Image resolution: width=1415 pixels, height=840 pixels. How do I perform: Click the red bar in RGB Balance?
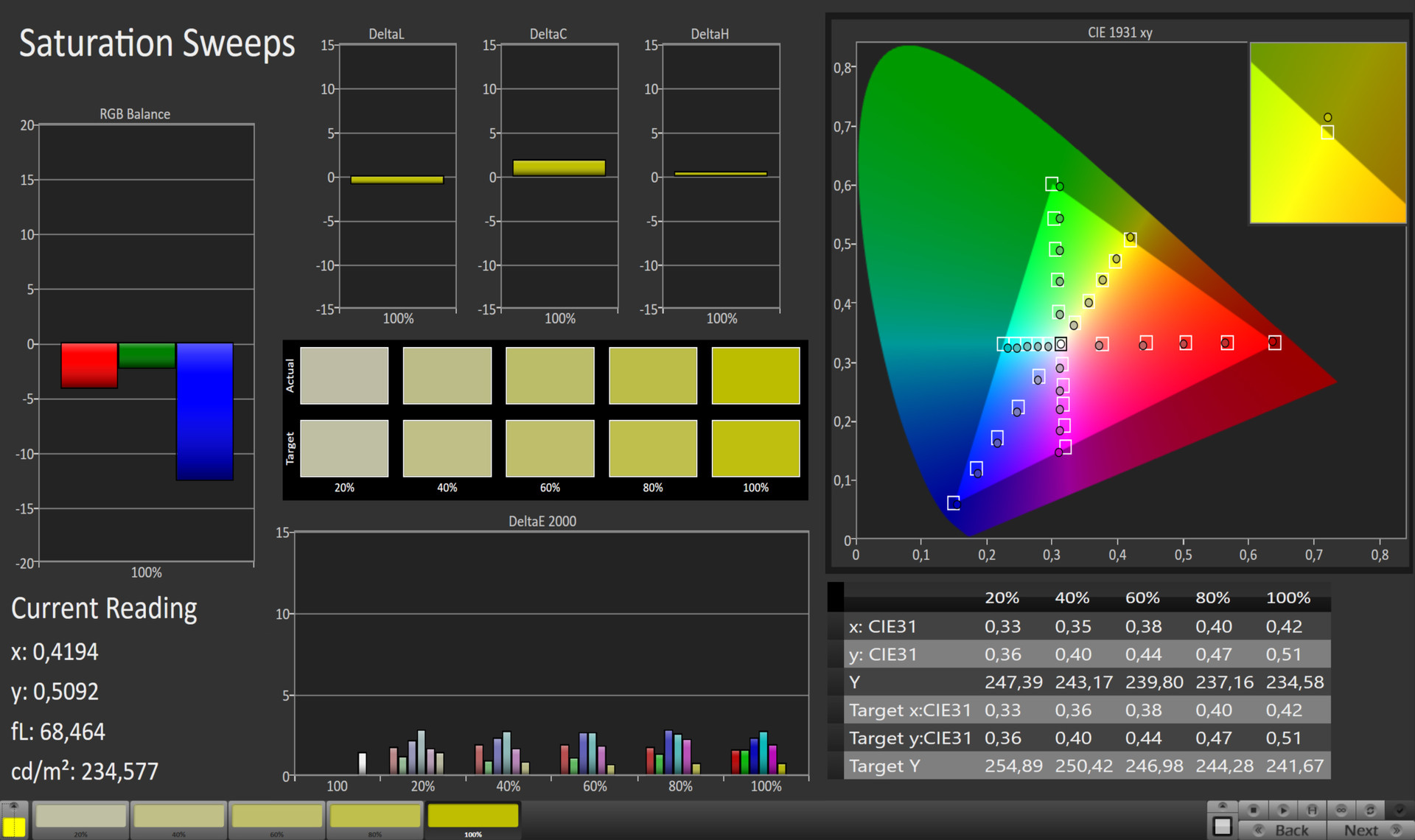89,365
